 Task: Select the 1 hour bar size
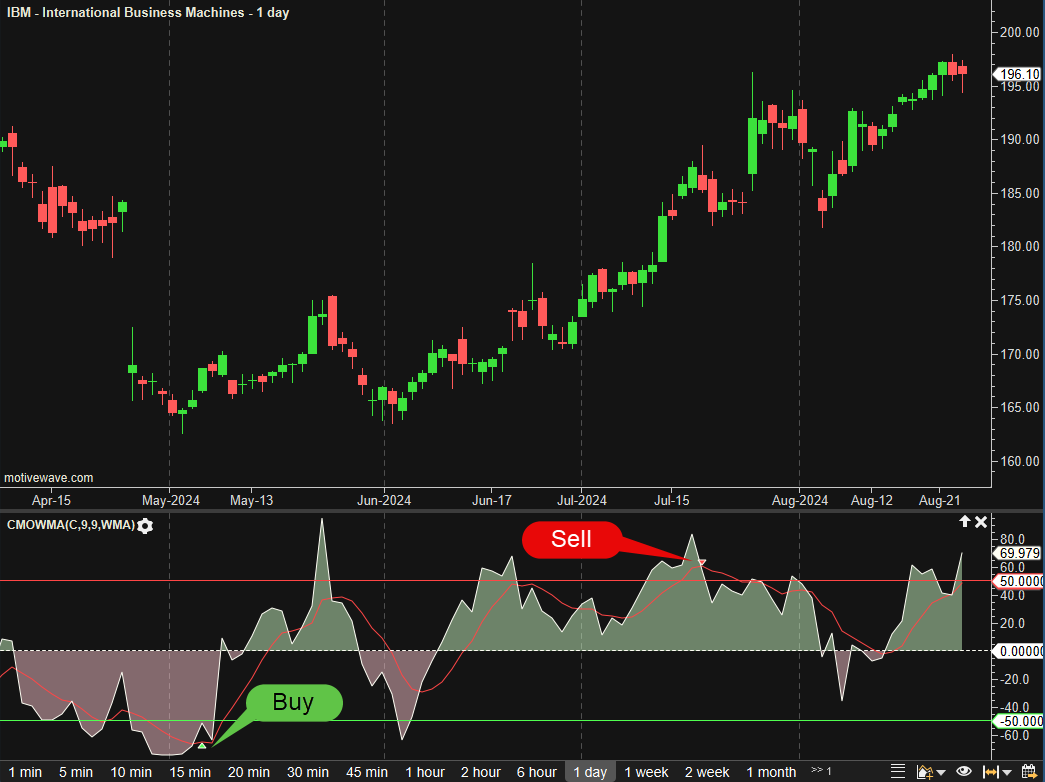425,772
